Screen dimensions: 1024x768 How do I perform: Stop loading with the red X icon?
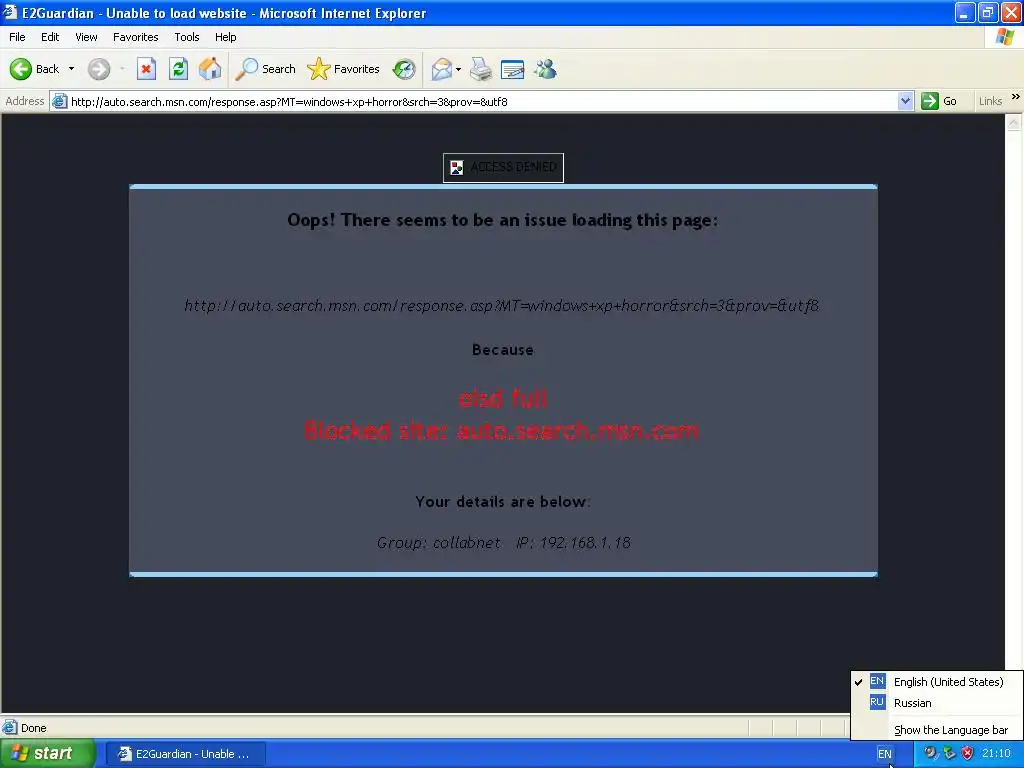click(x=146, y=69)
